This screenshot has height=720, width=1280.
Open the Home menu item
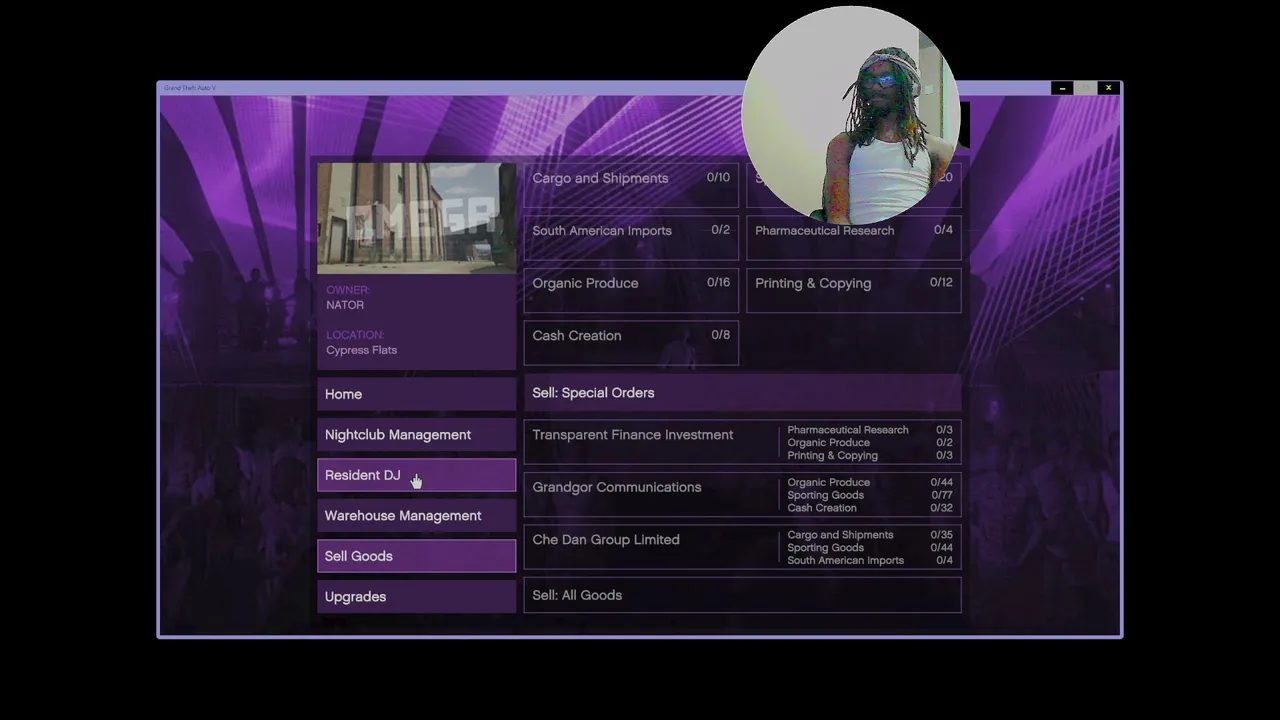[416, 394]
